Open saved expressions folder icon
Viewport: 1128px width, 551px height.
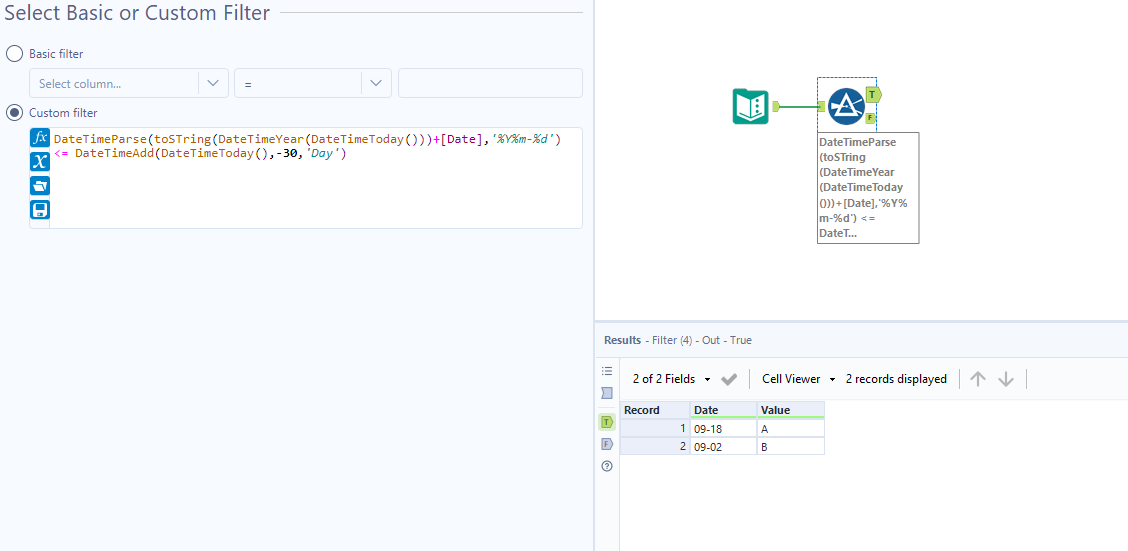[x=40, y=186]
